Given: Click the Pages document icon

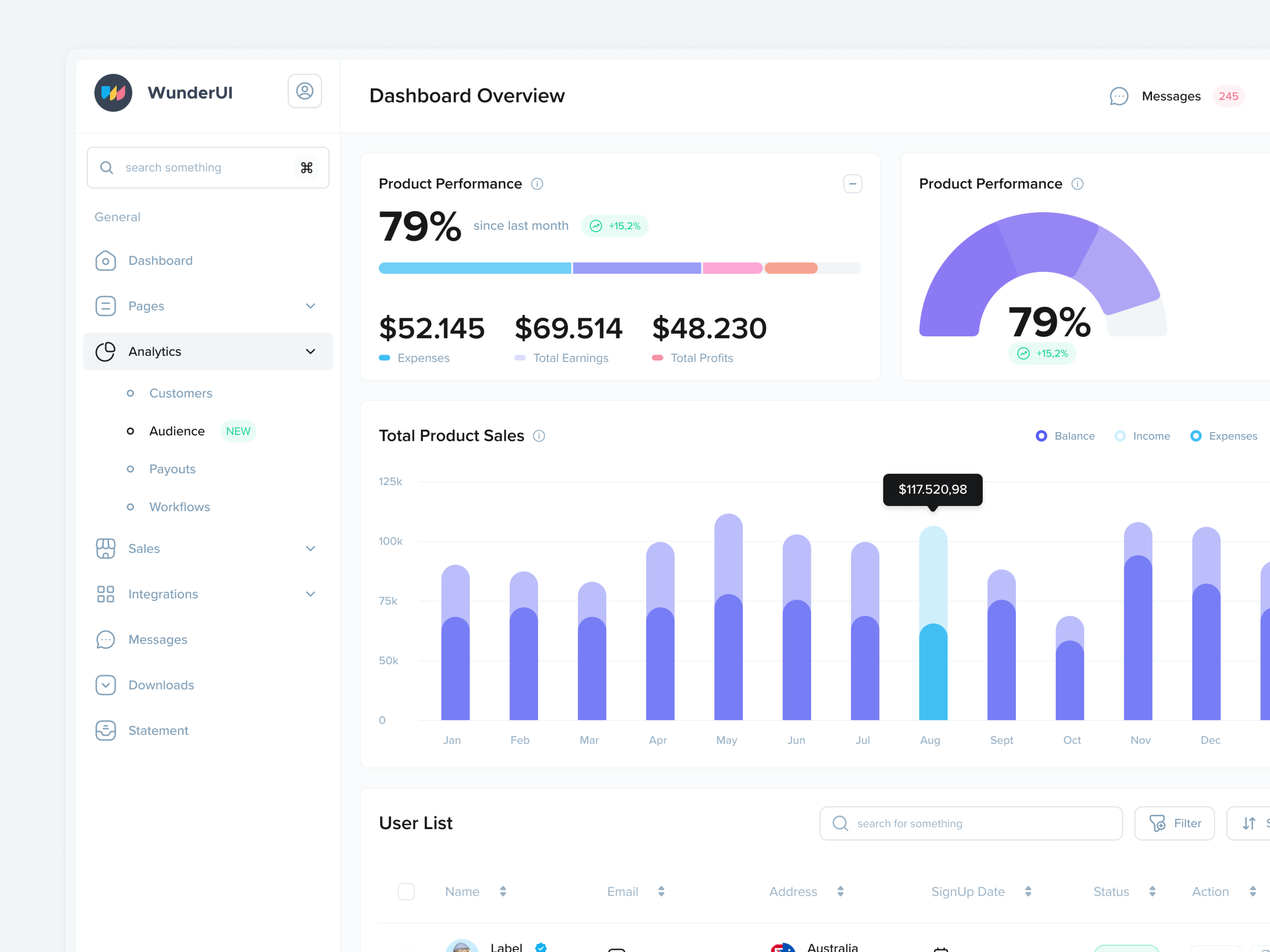Looking at the screenshot, I should (106, 306).
